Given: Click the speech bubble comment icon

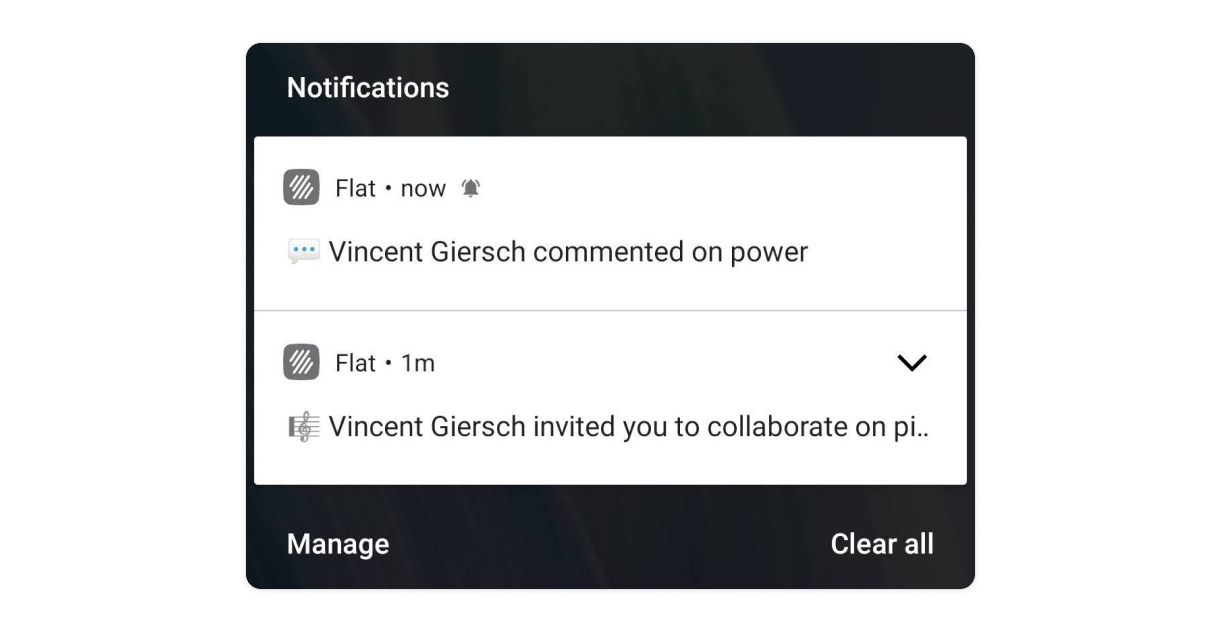Looking at the screenshot, I should click(x=303, y=252).
